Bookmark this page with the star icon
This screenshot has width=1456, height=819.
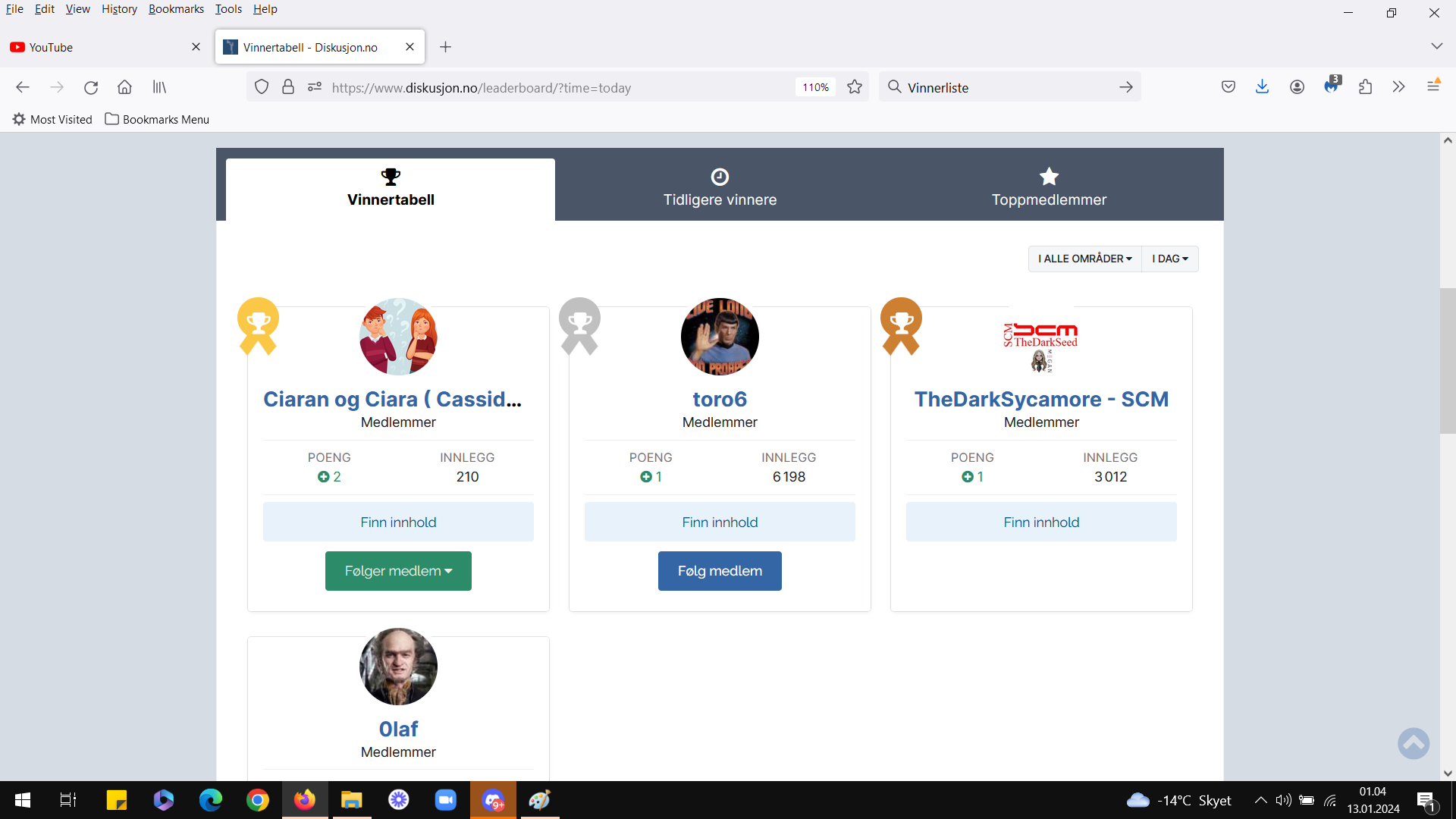[x=855, y=87]
